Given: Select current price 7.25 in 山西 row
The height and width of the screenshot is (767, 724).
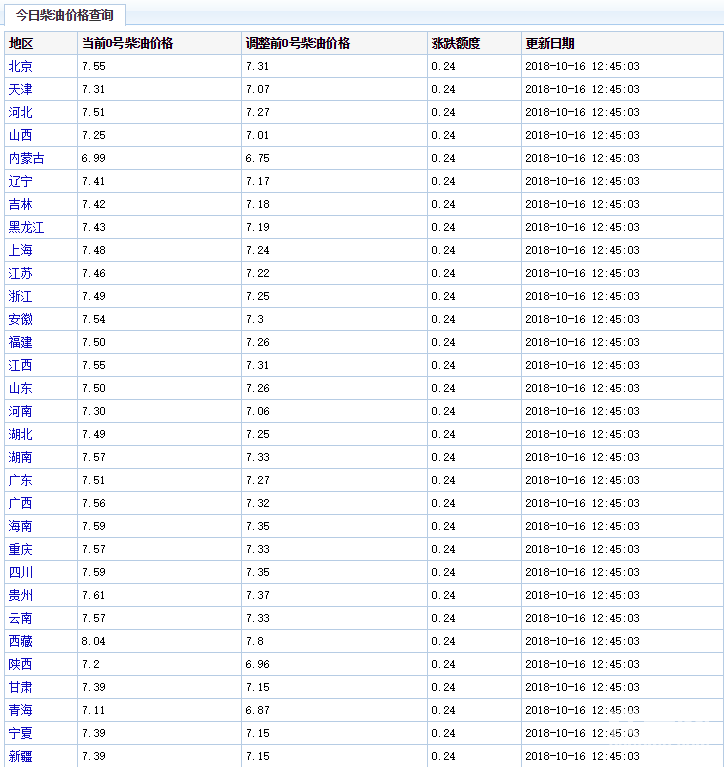Looking at the screenshot, I should coord(93,135).
